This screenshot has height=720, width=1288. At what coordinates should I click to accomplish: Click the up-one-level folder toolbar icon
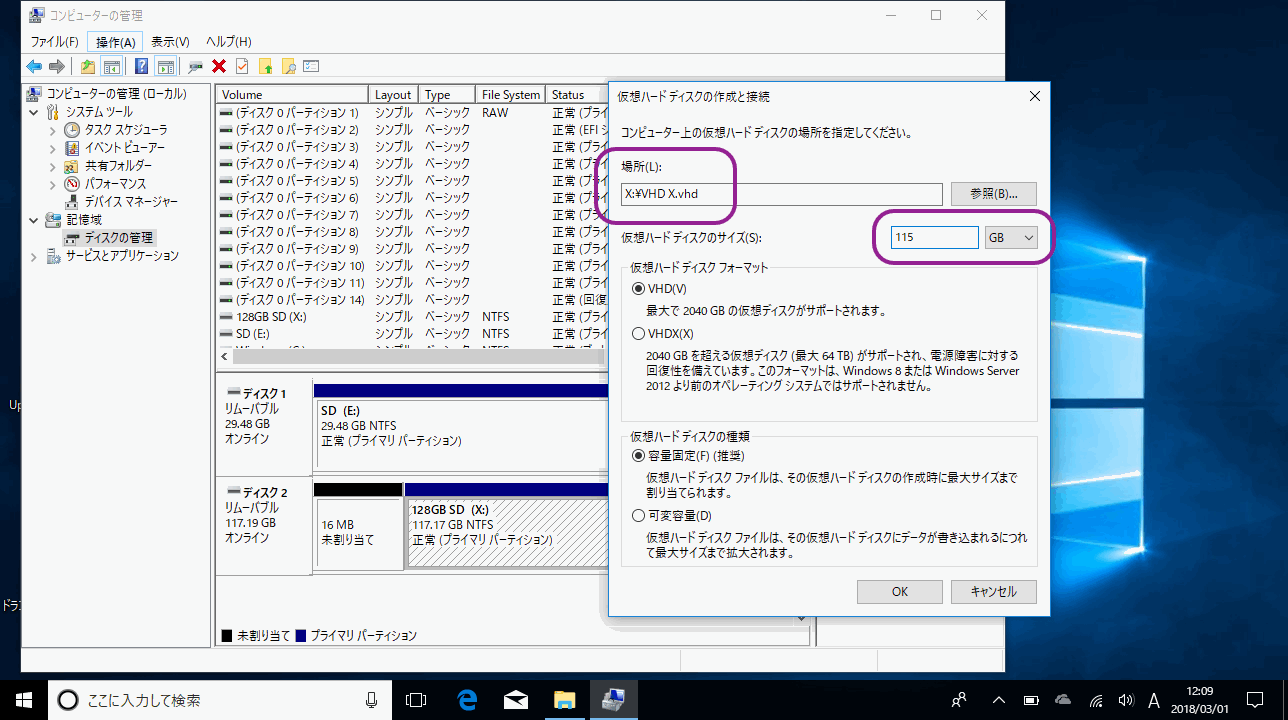click(88, 66)
